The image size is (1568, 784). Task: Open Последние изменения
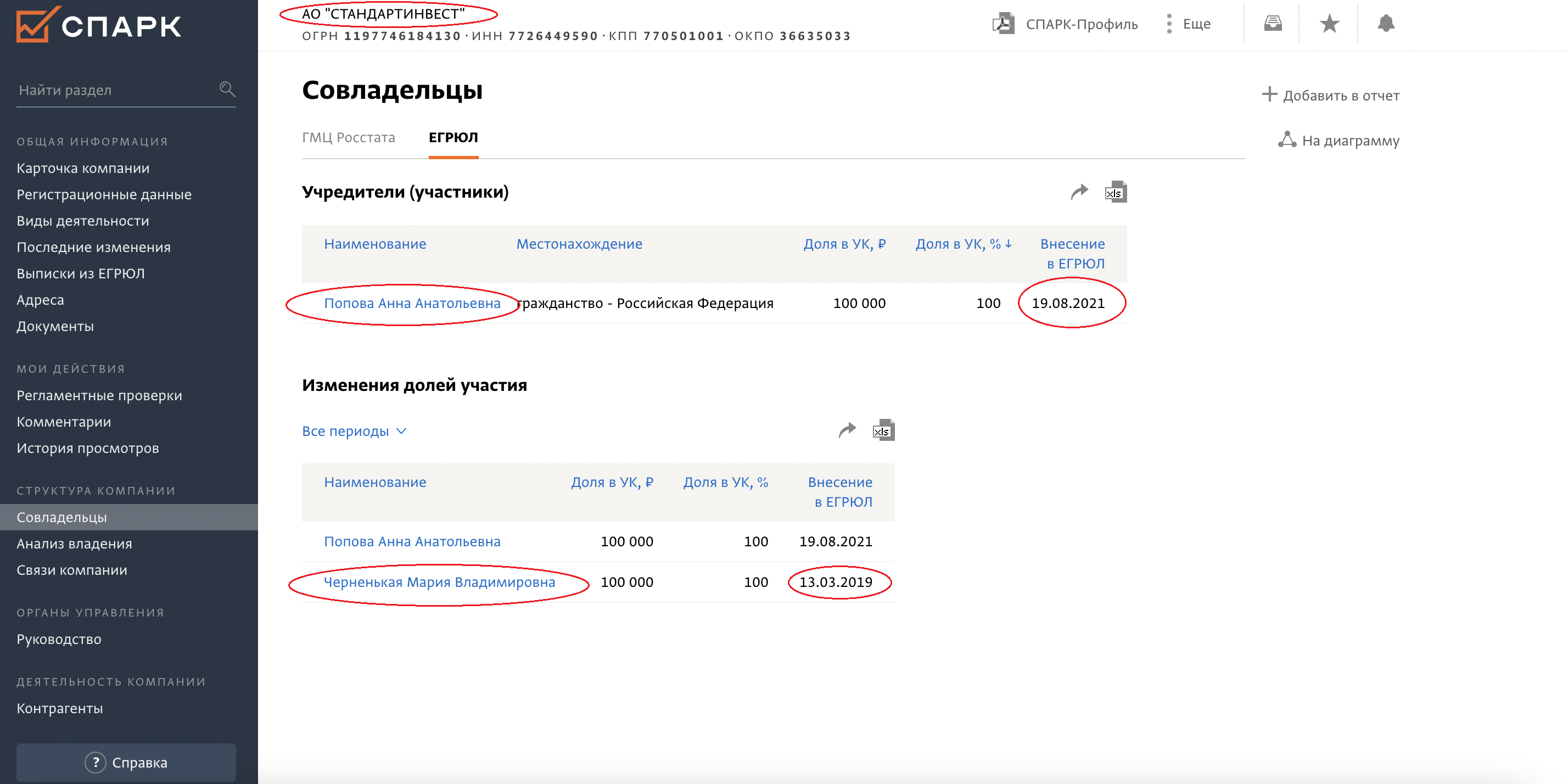pyautogui.click(x=94, y=247)
